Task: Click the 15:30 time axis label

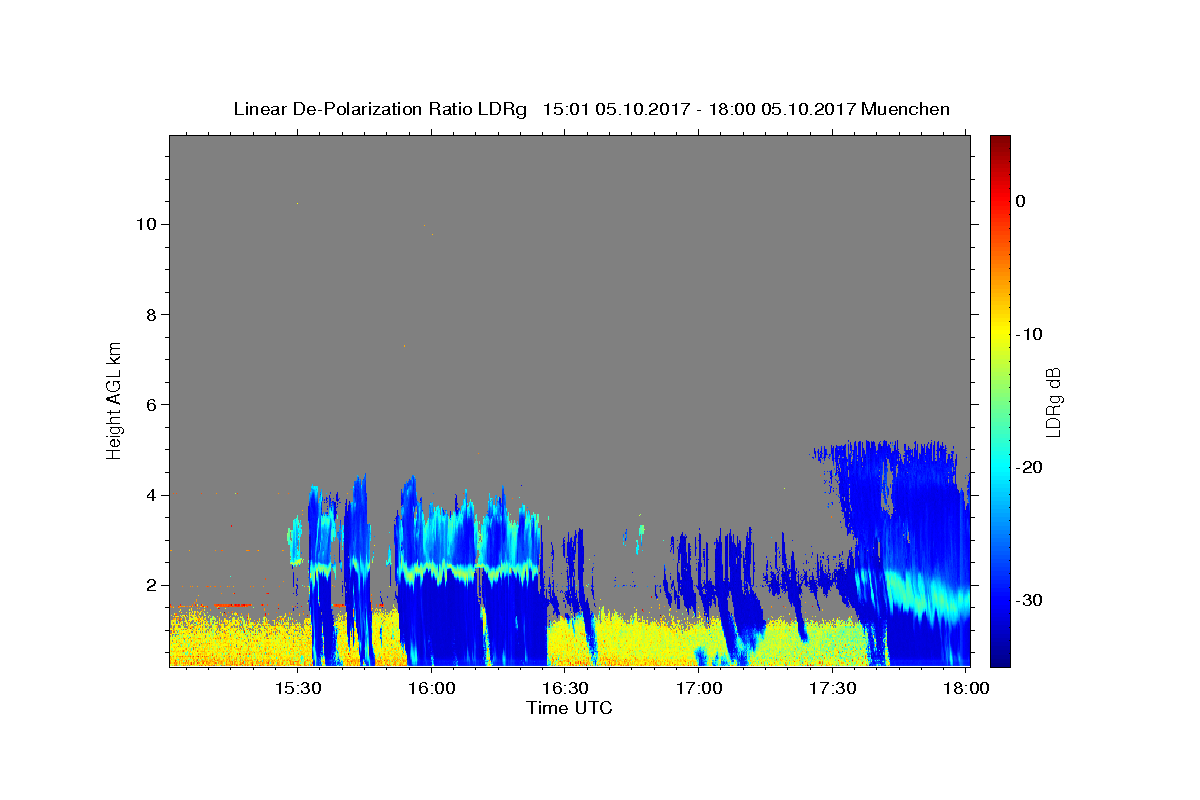Action: [298, 688]
